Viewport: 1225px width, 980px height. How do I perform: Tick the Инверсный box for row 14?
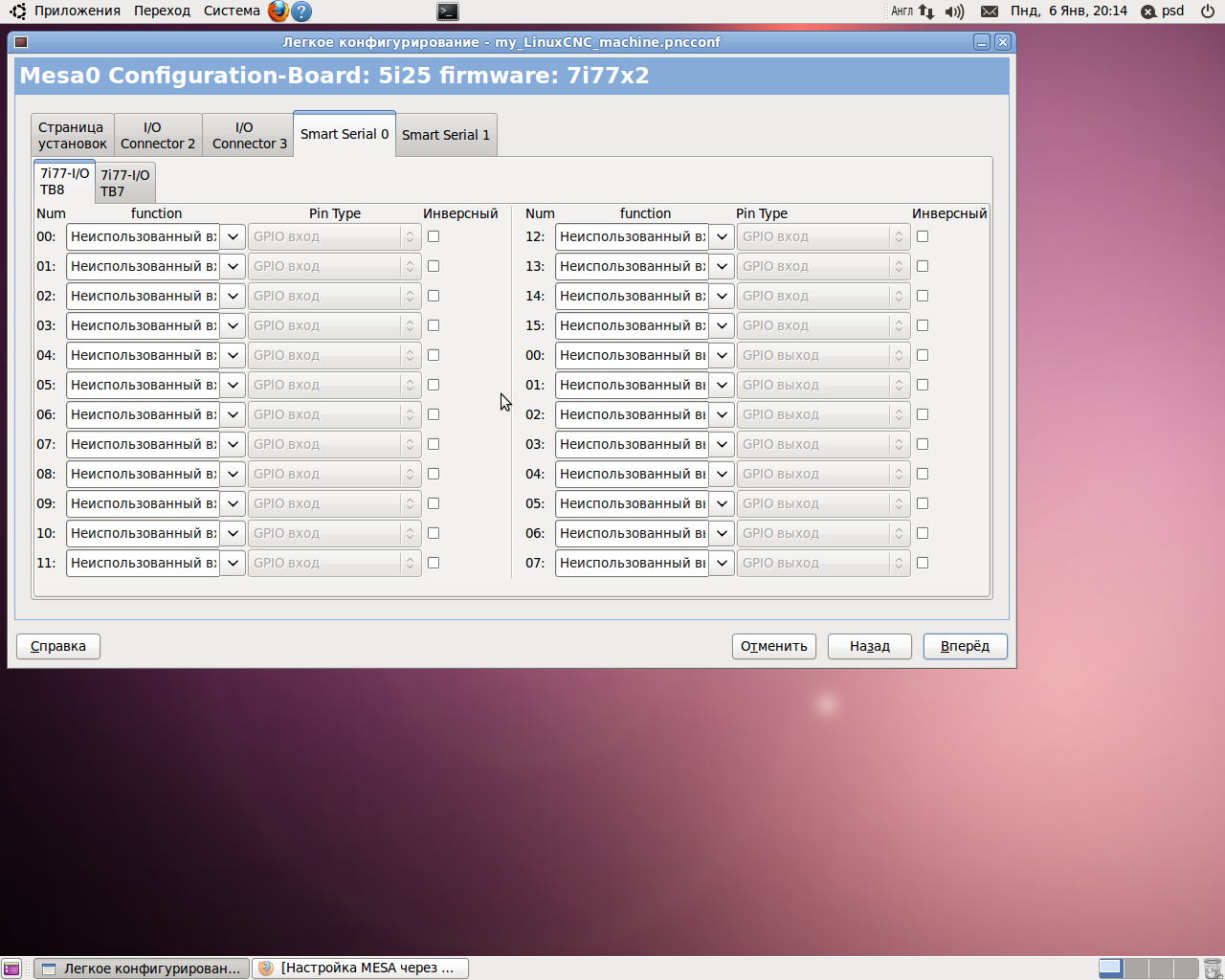point(923,296)
